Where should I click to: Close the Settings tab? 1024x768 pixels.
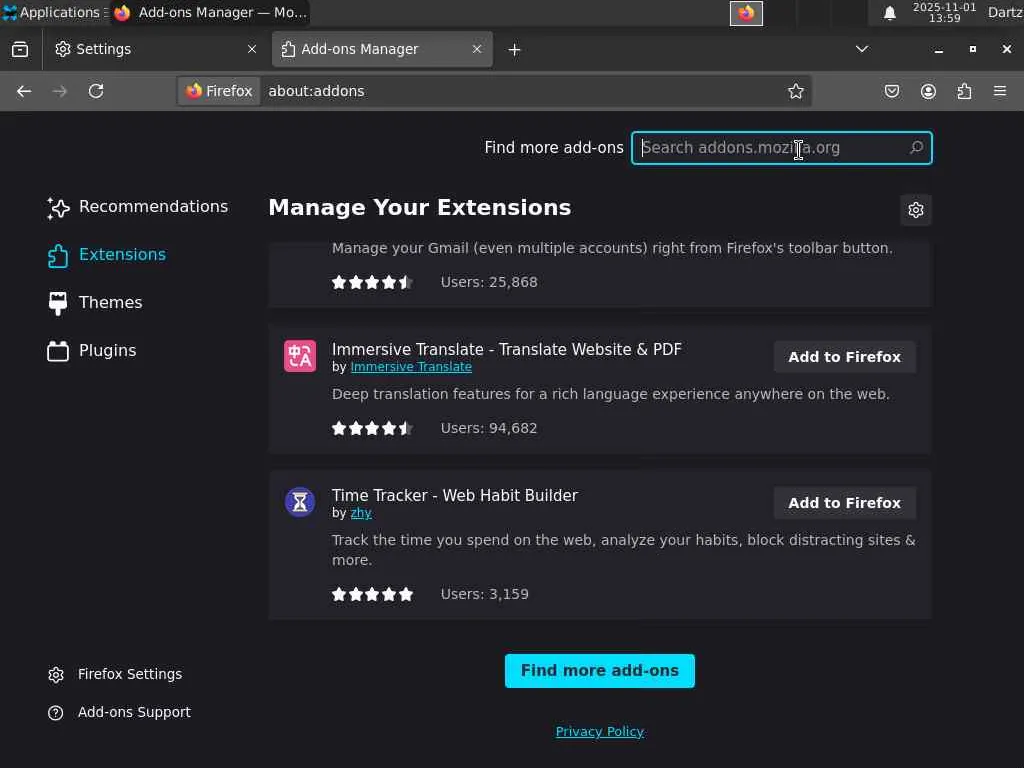252,49
